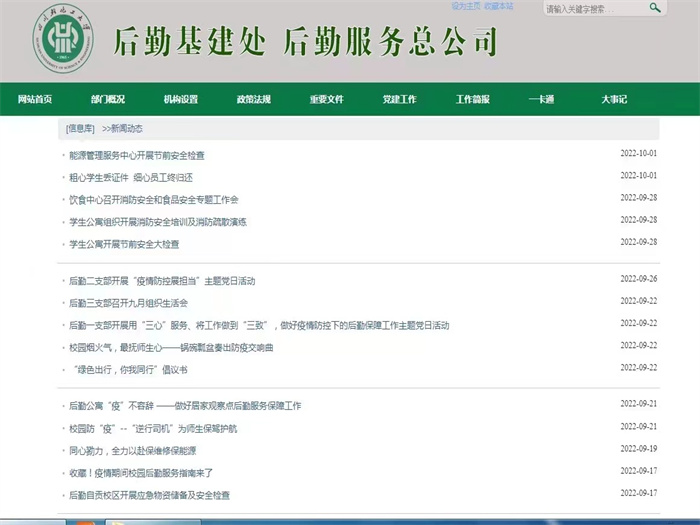The image size is (700, 525).
Task: Click the 信息库 breadcrumb link
Action: 80,129
